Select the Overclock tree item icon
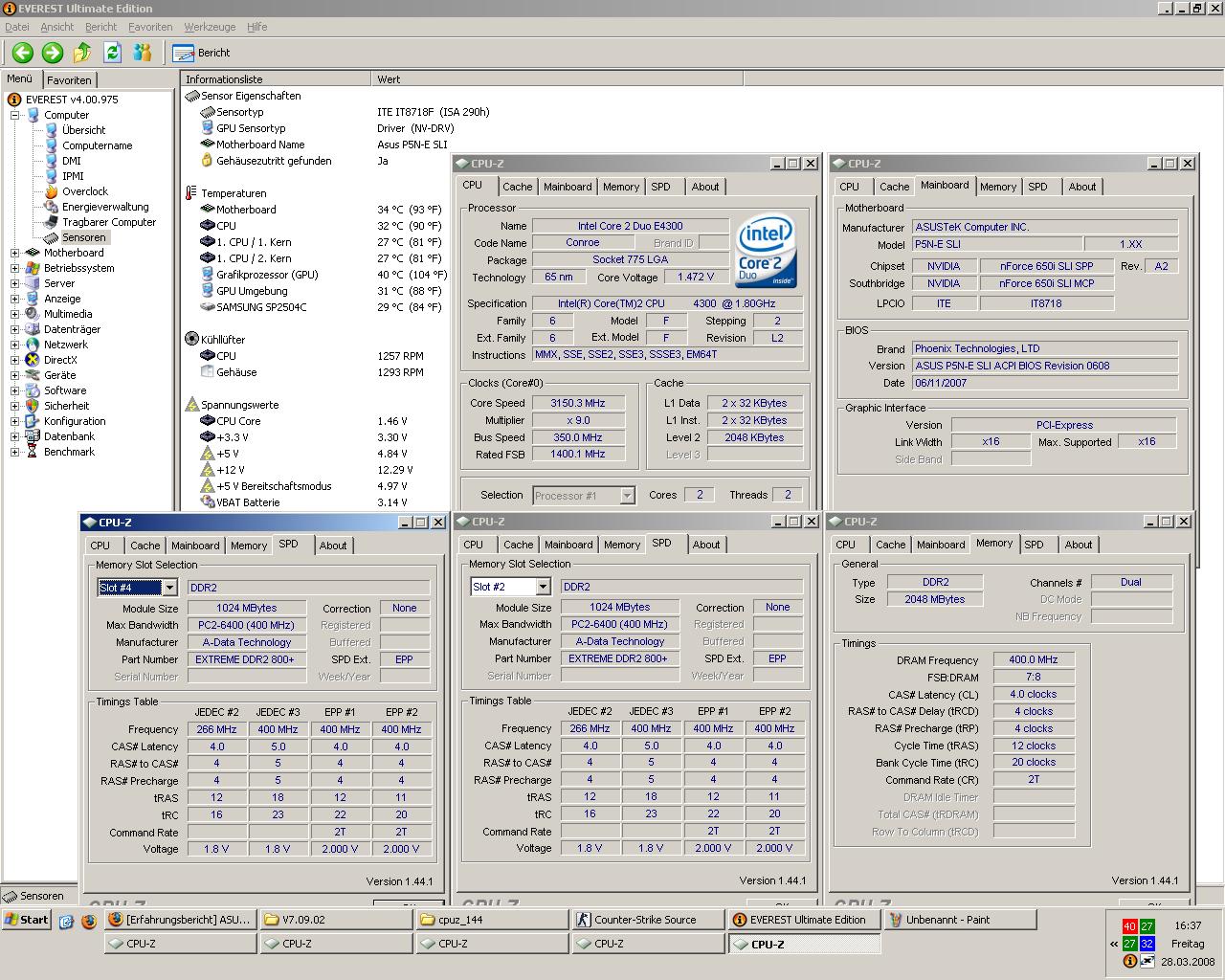The image size is (1225, 980). (52, 191)
